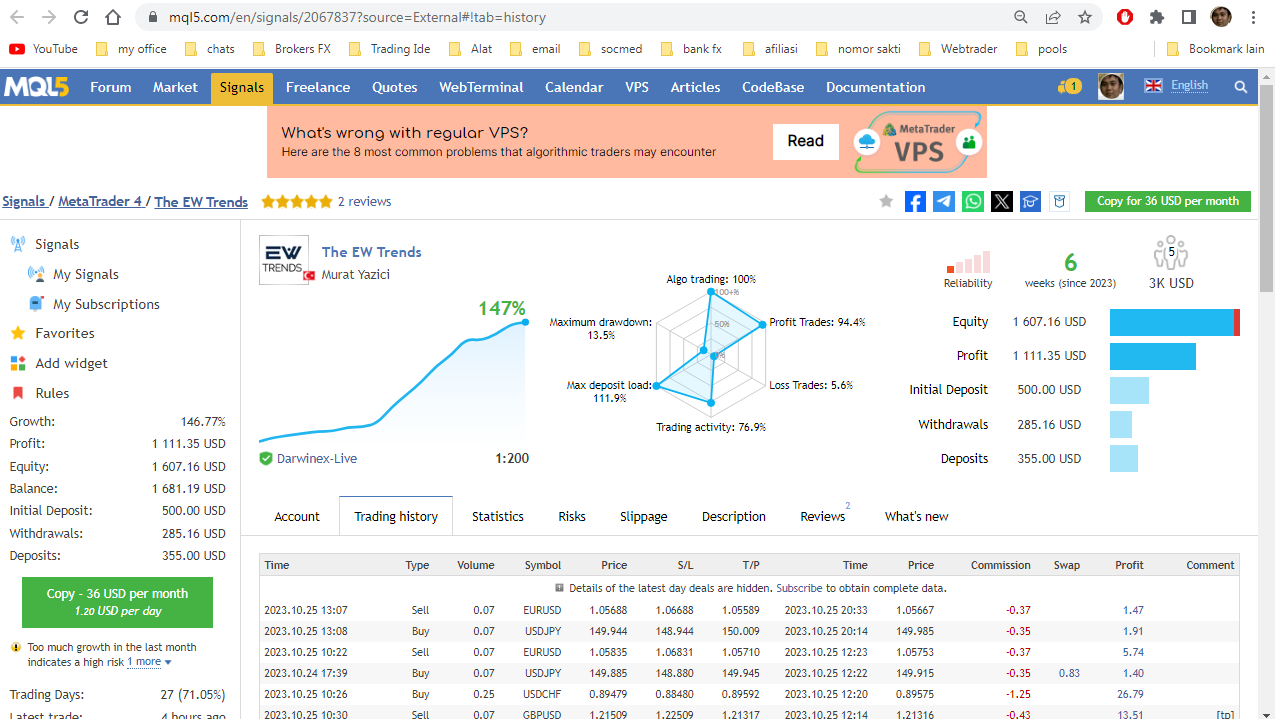Share the signal on Facebook

point(915,201)
